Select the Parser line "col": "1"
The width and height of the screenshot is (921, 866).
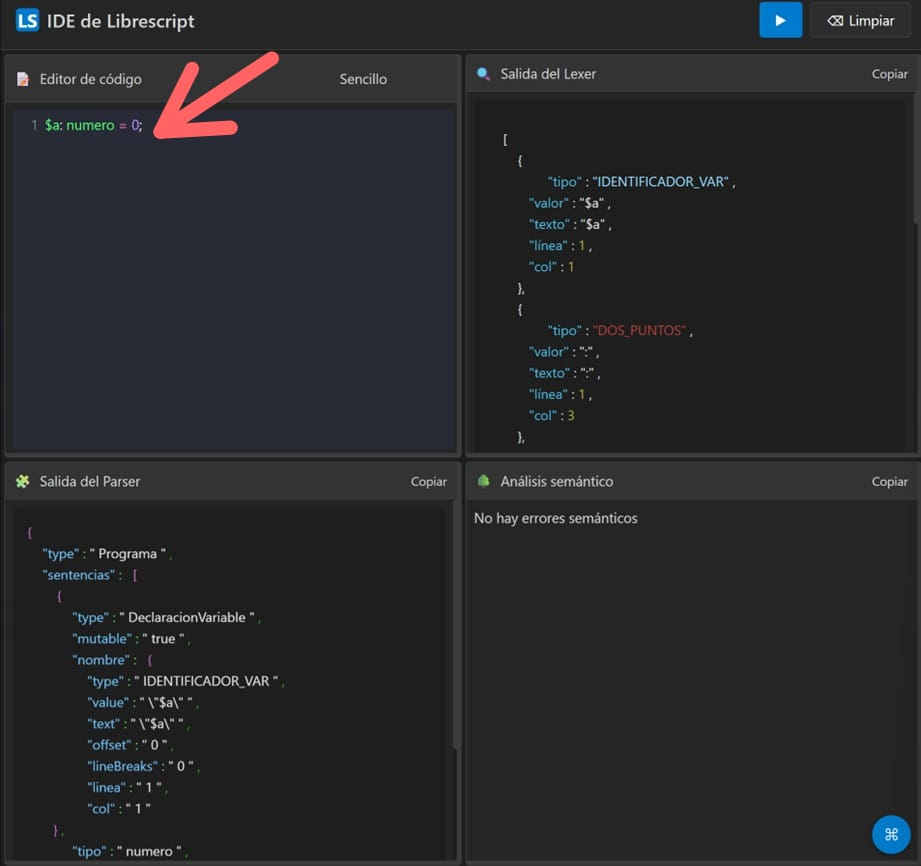(119, 809)
